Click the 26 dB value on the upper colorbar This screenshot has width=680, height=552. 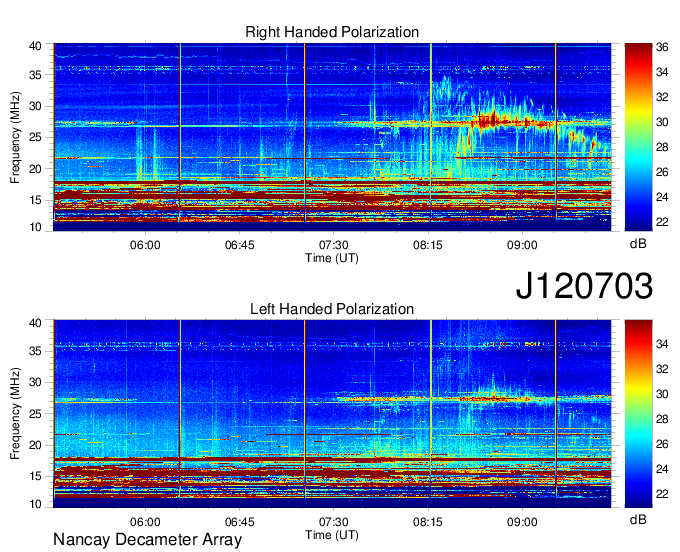click(x=662, y=172)
